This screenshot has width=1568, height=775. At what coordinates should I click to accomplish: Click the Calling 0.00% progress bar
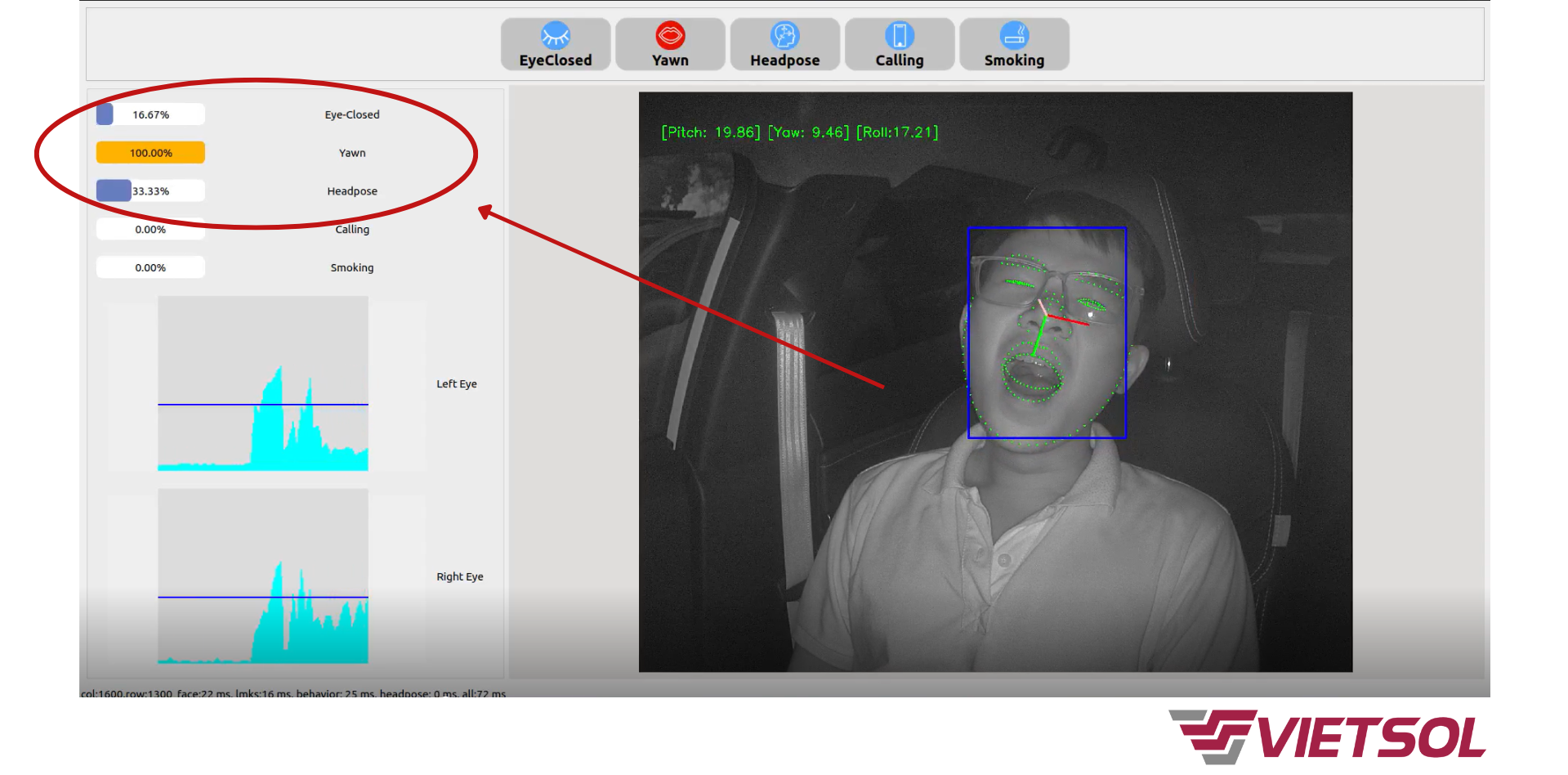150,230
